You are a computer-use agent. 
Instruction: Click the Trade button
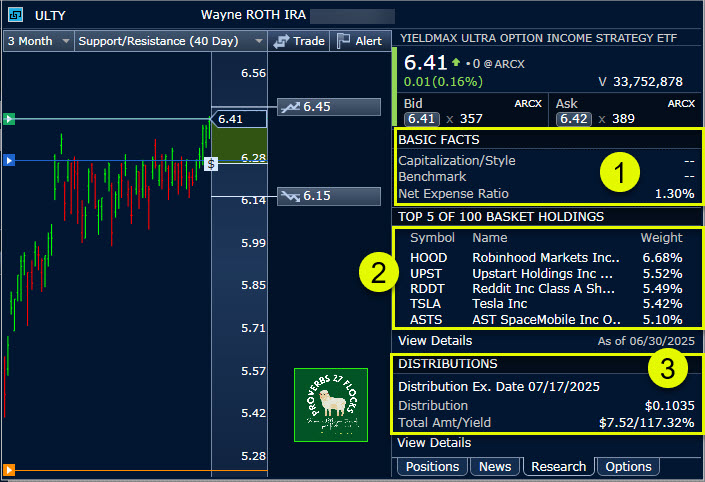pos(299,41)
